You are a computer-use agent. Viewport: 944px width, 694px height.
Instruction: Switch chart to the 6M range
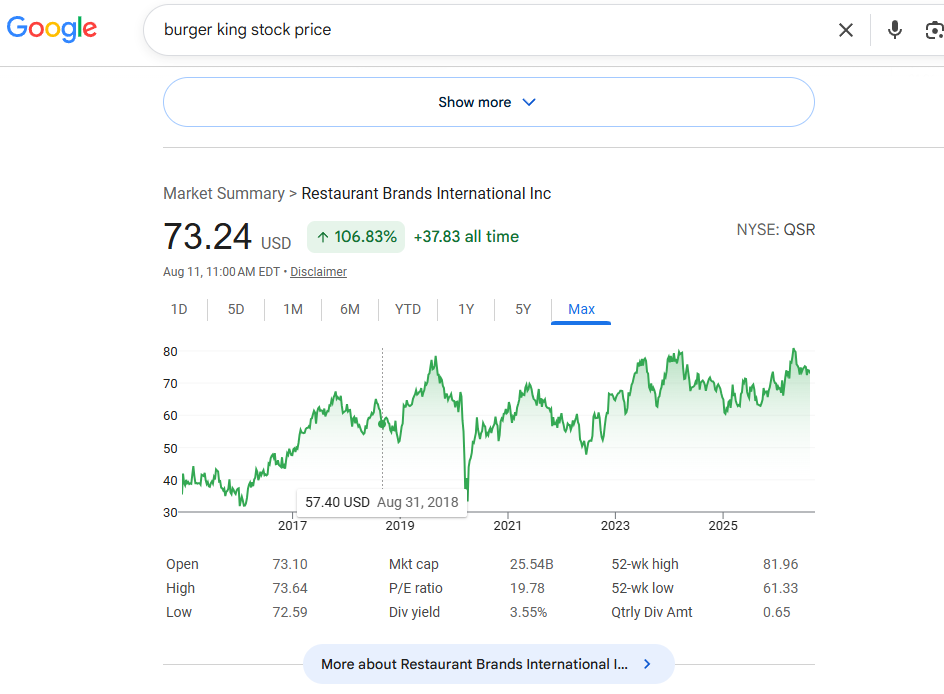pos(350,309)
